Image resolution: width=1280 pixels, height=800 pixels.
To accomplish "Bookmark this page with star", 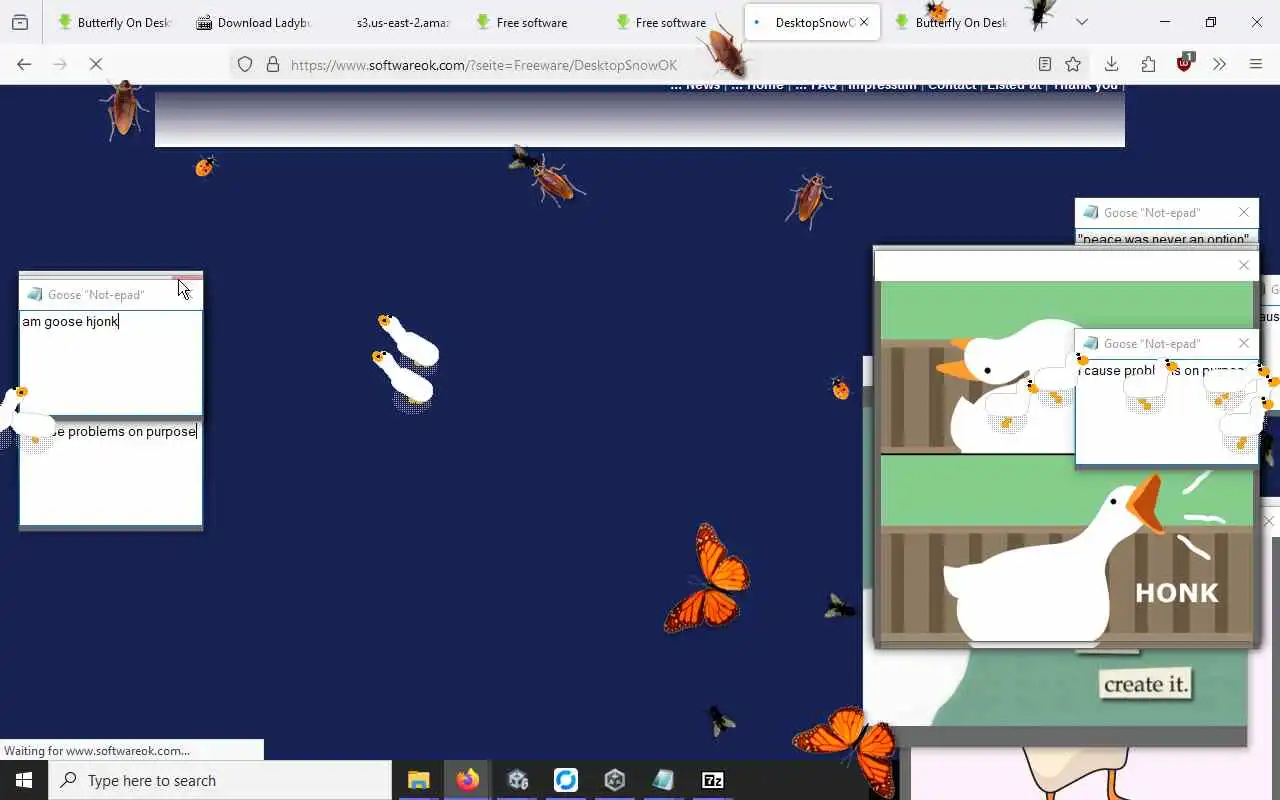I will click(x=1073, y=64).
